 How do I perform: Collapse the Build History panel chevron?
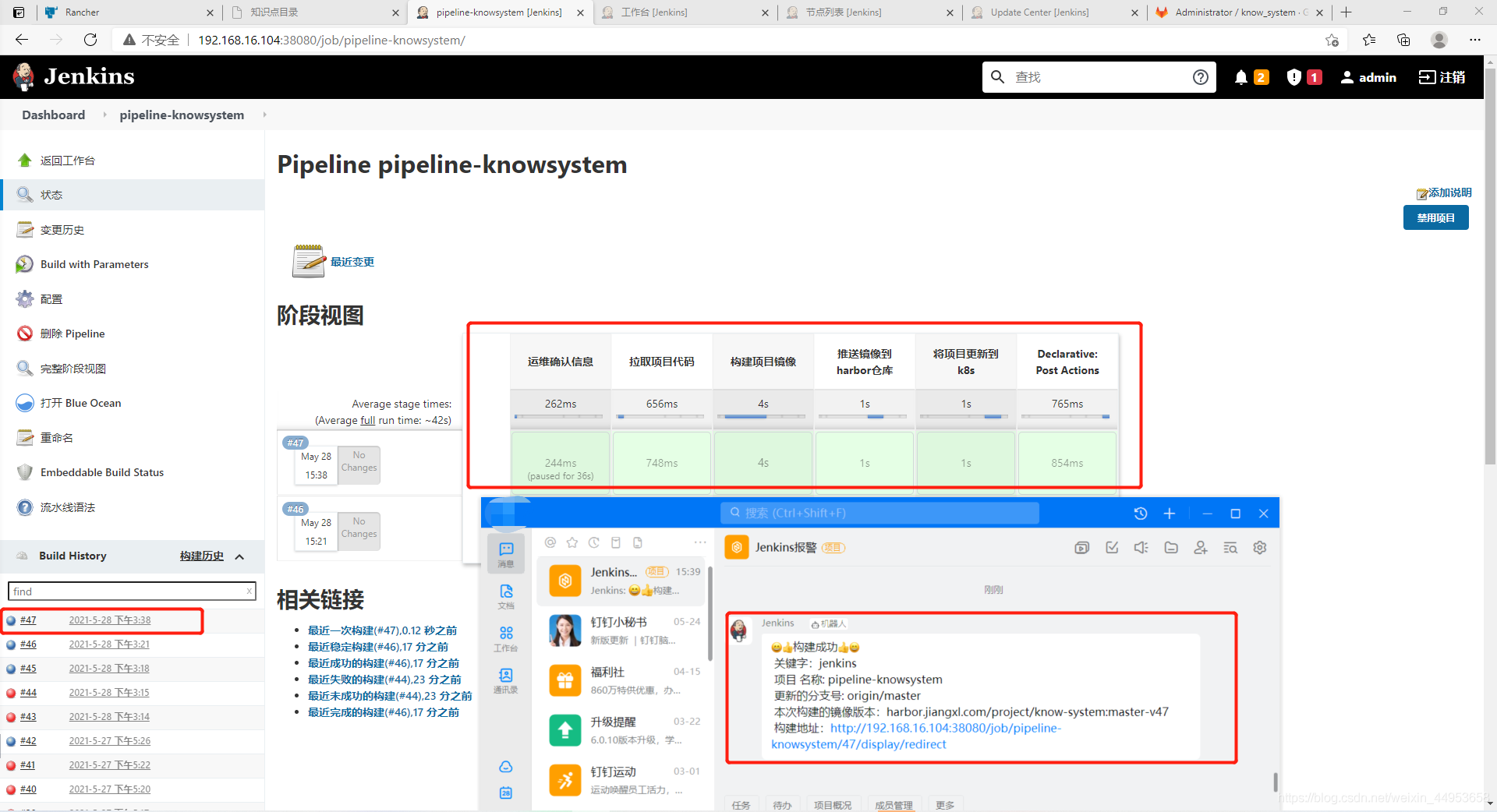(239, 556)
